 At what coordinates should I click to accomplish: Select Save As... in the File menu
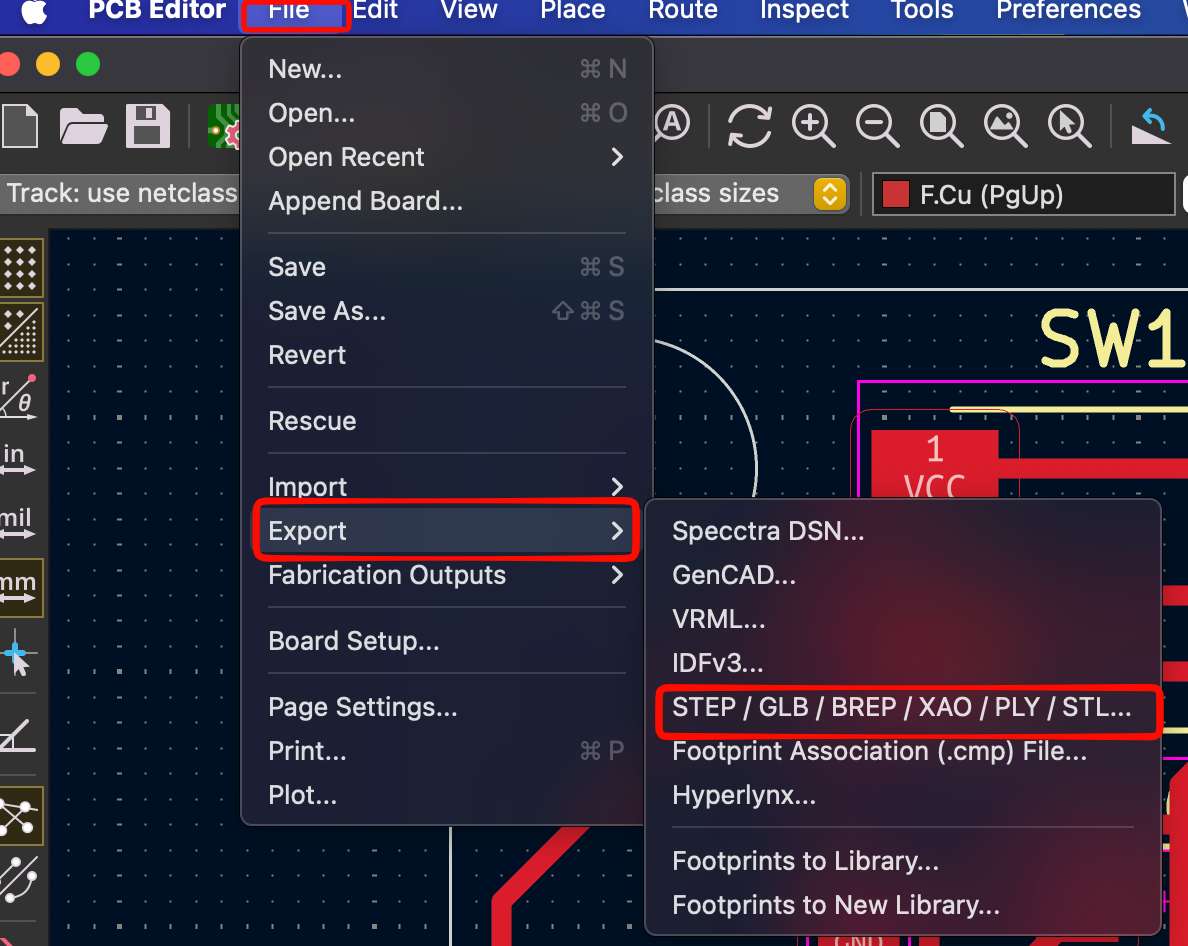(447, 311)
